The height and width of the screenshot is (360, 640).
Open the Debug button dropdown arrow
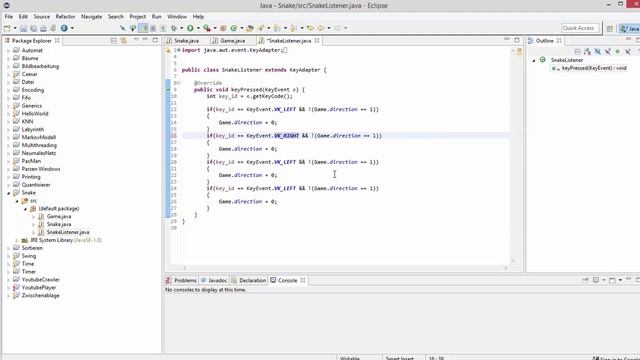tap(182, 28)
